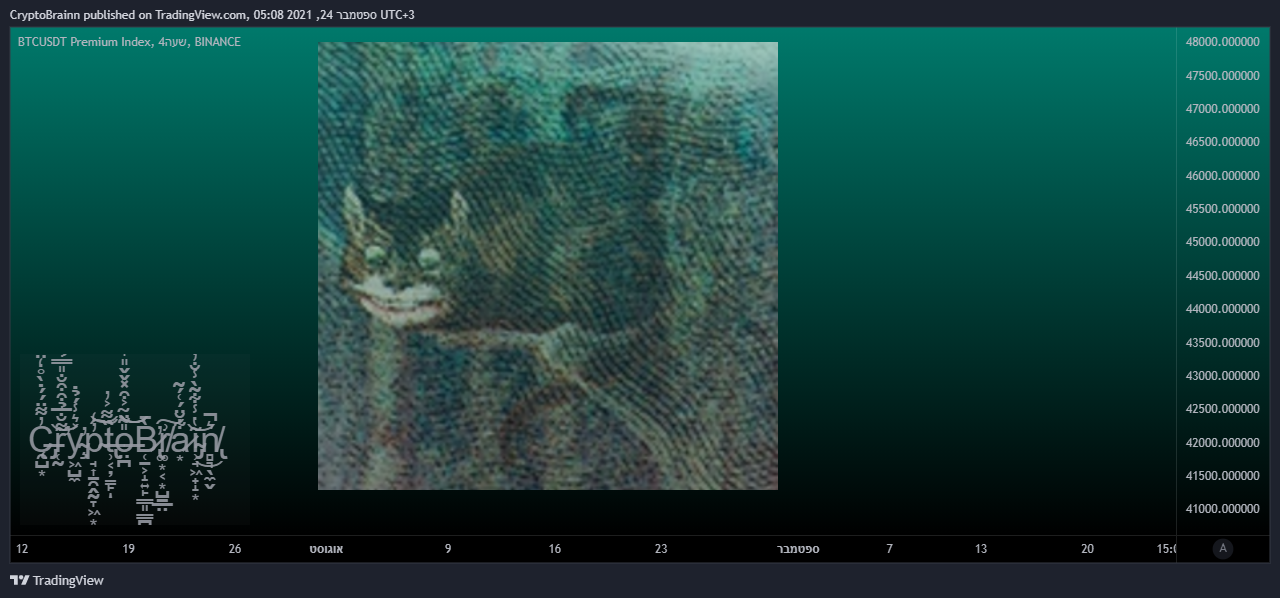Click price label 45500.000000
Screen dimensions: 1280x598
pos(1222,208)
